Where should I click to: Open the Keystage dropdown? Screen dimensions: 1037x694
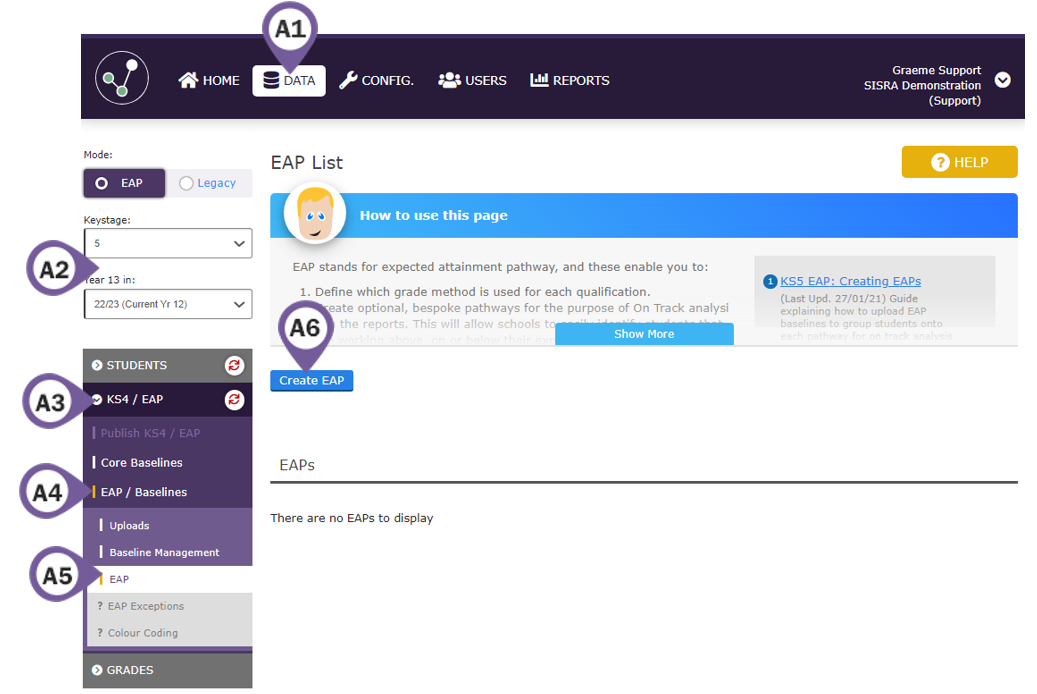(167, 243)
